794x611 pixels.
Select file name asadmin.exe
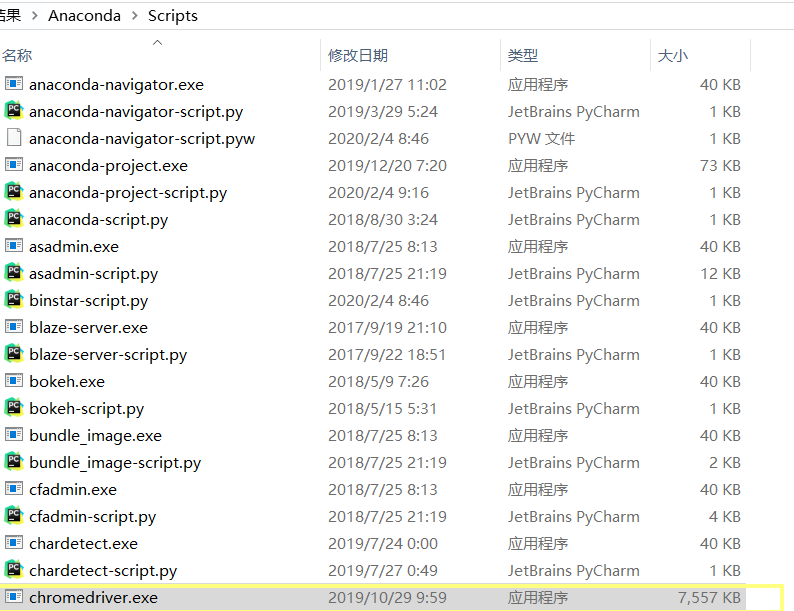coord(74,247)
